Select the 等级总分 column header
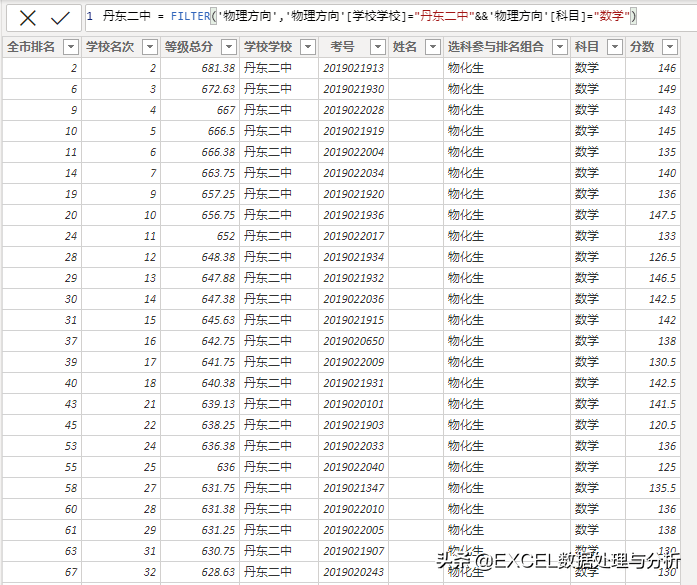This screenshot has width=697, height=585. [188, 47]
